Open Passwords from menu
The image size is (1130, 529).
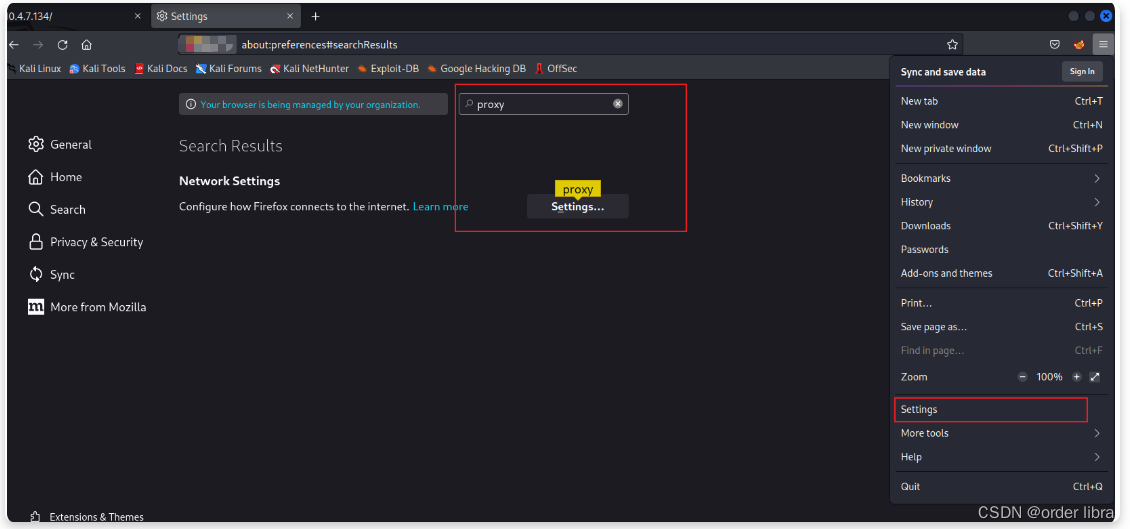click(1002, 249)
